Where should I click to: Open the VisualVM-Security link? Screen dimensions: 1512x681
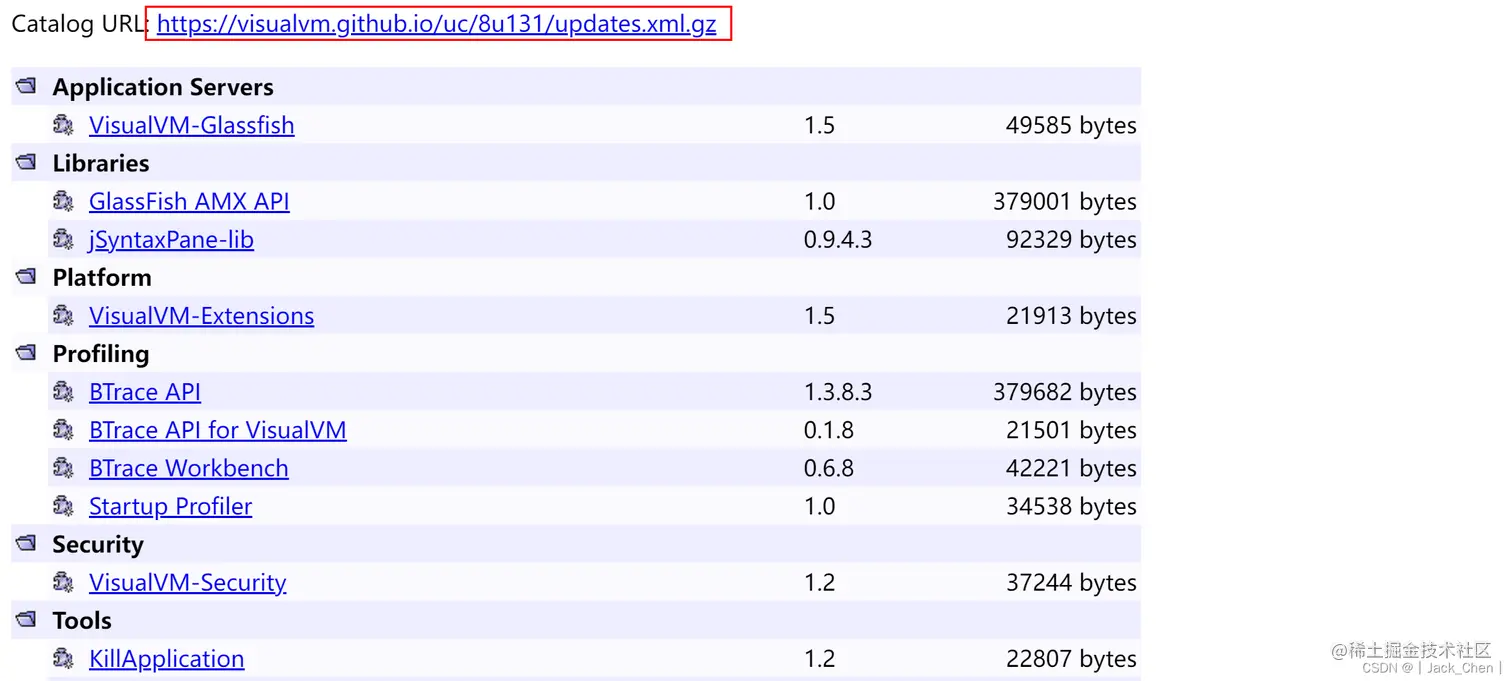(187, 582)
